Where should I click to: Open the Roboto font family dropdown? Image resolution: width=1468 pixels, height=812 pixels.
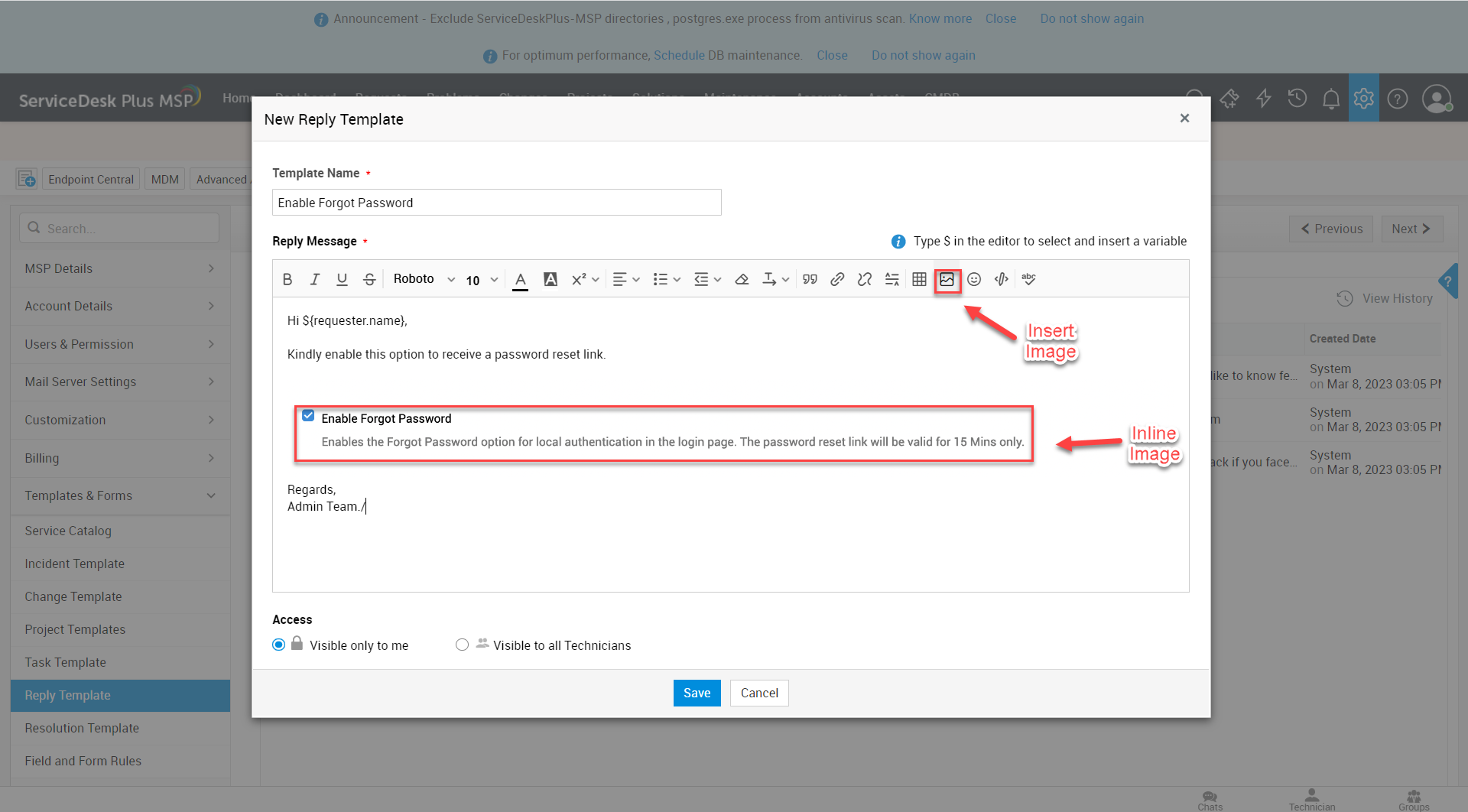424,280
